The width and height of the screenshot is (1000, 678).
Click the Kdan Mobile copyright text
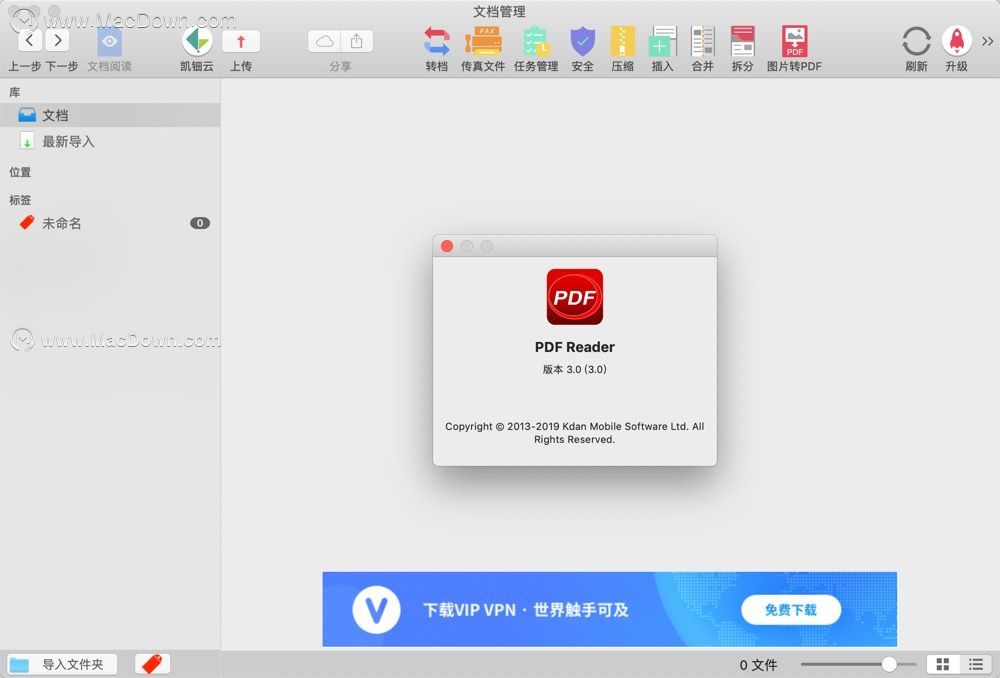pos(575,432)
